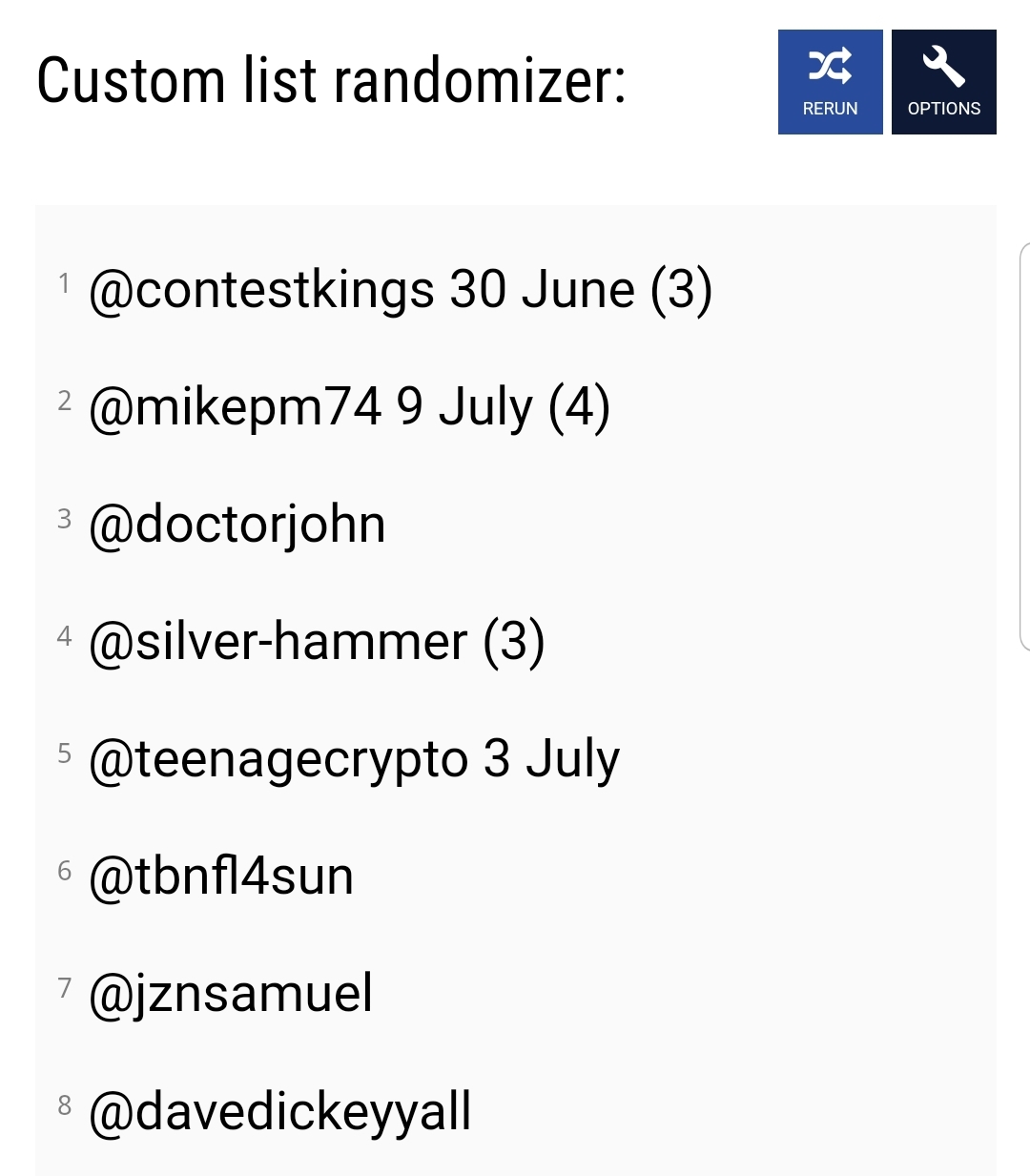Select the @contestkings 30 June (3) entry
The image size is (1030, 1176).
coord(400,290)
